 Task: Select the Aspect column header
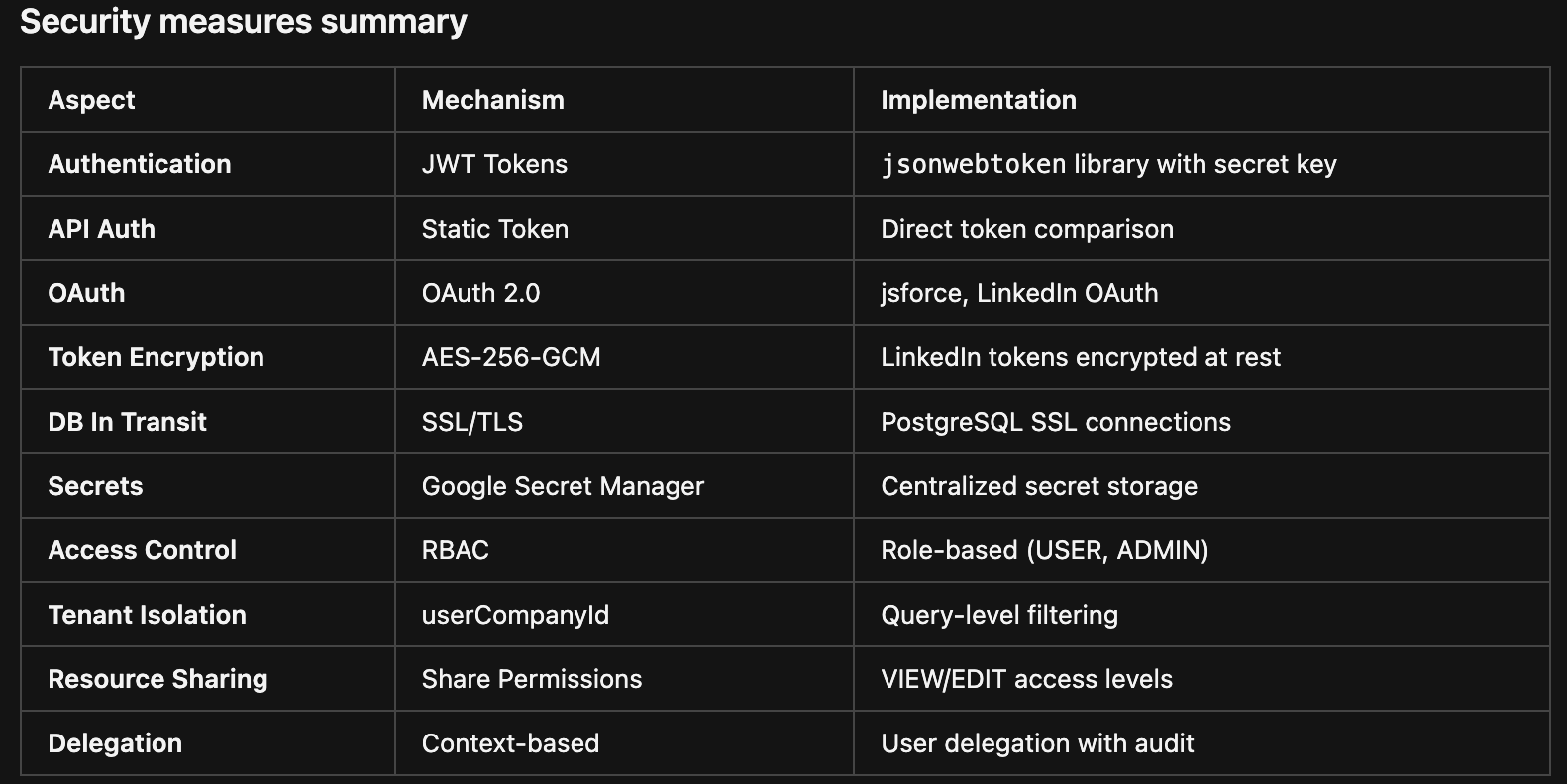point(91,100)
